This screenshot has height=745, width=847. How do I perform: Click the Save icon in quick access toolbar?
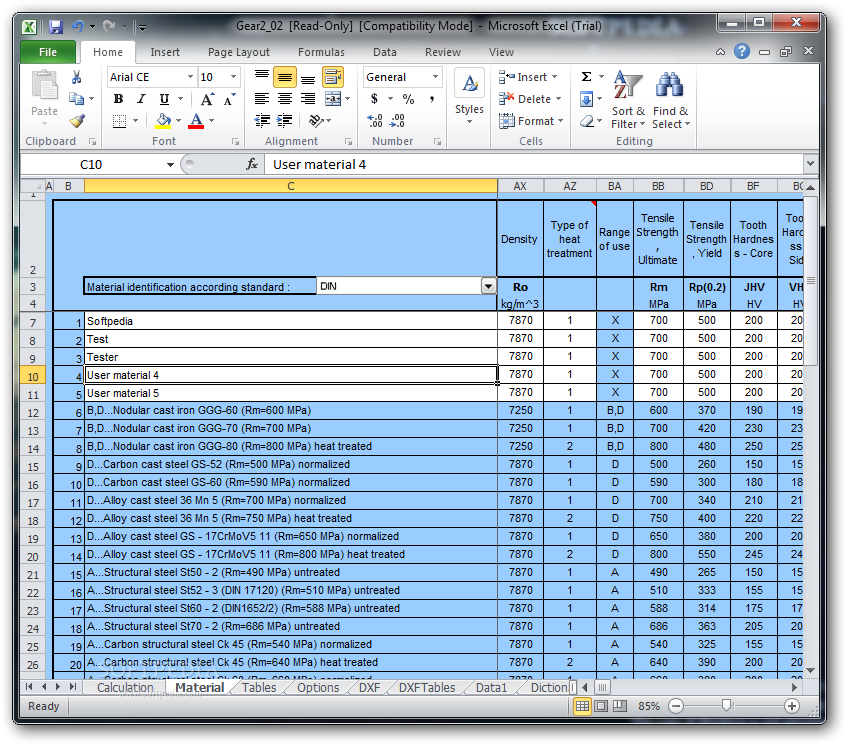(x=56, y=26)
